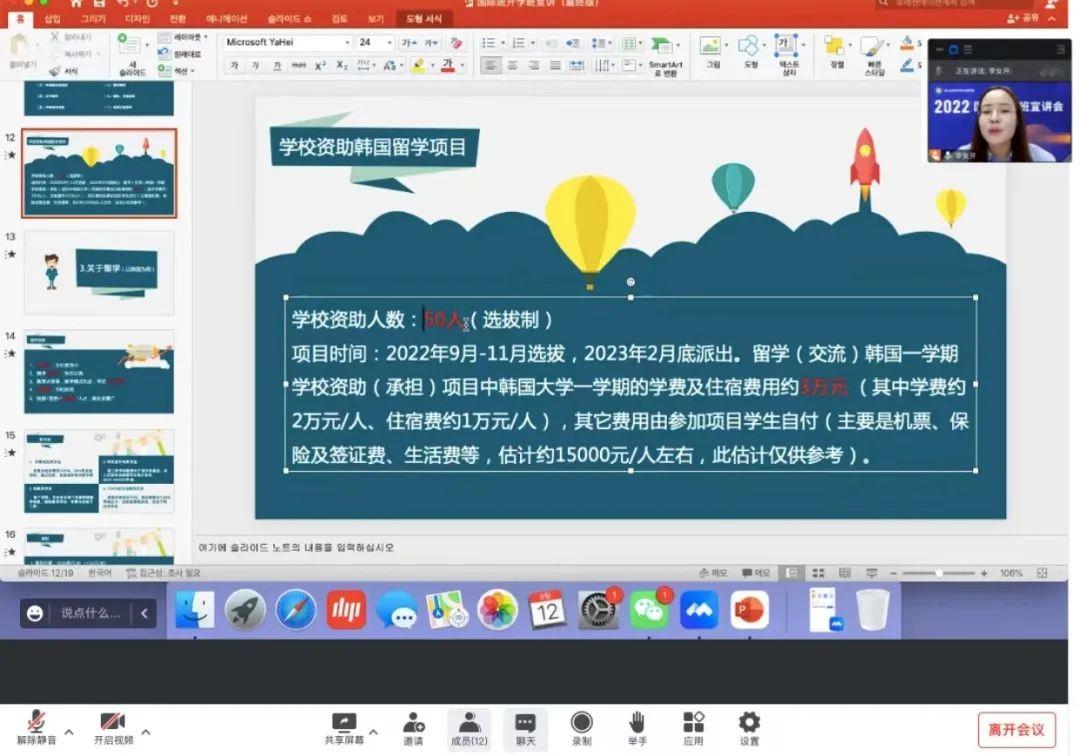Open WeChat from the dock
This screenshot has height=756, width=1080.
[649, 610]
